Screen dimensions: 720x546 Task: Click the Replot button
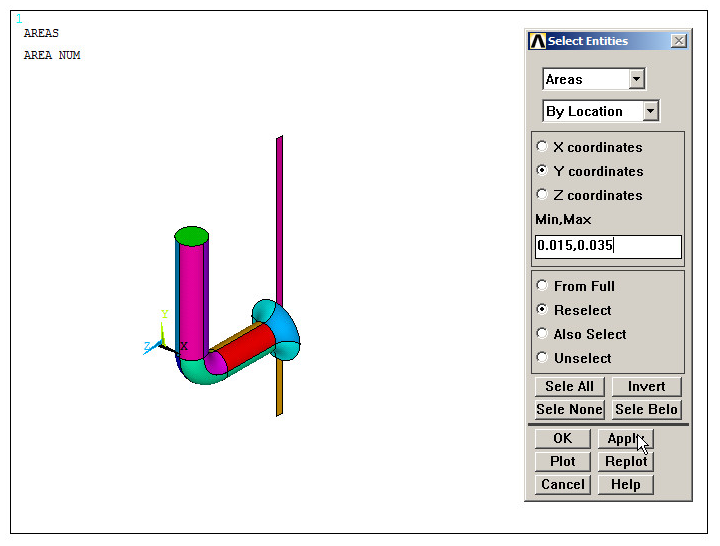[x=625, y=462]
